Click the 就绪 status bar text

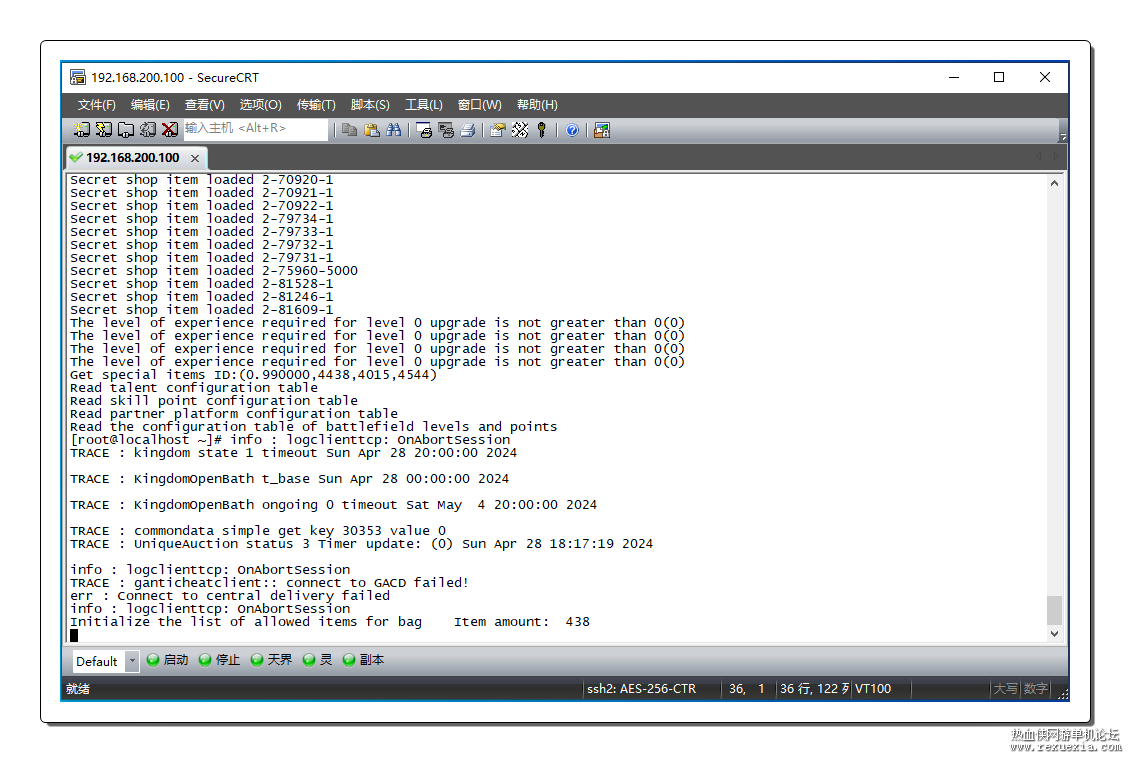(78, 688)
